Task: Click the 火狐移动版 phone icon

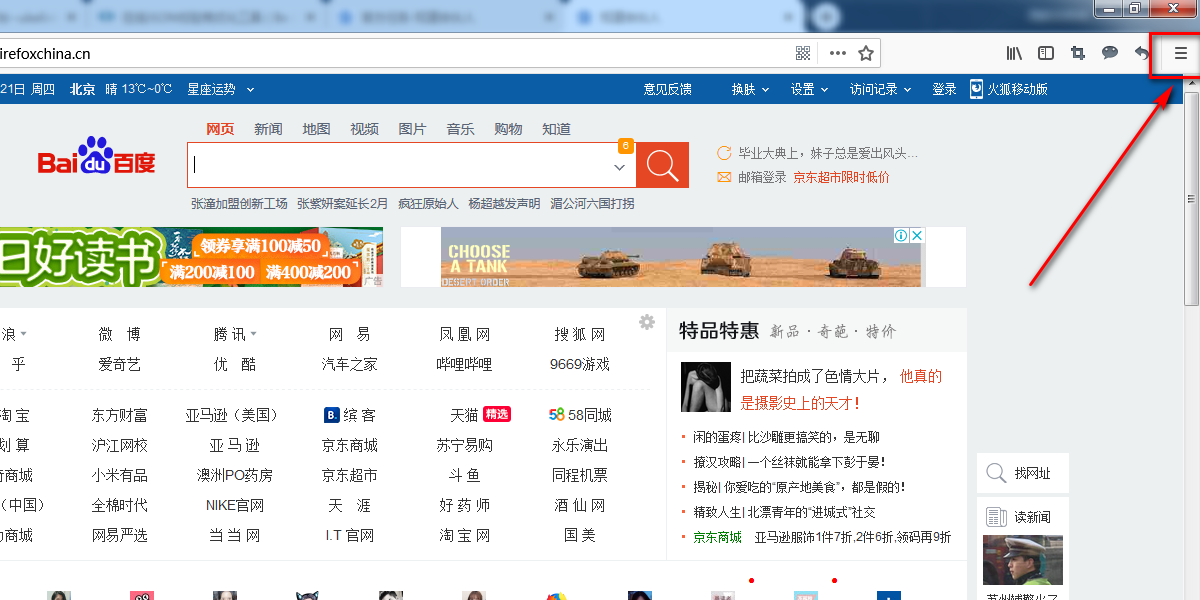Action: click(977, 89)
